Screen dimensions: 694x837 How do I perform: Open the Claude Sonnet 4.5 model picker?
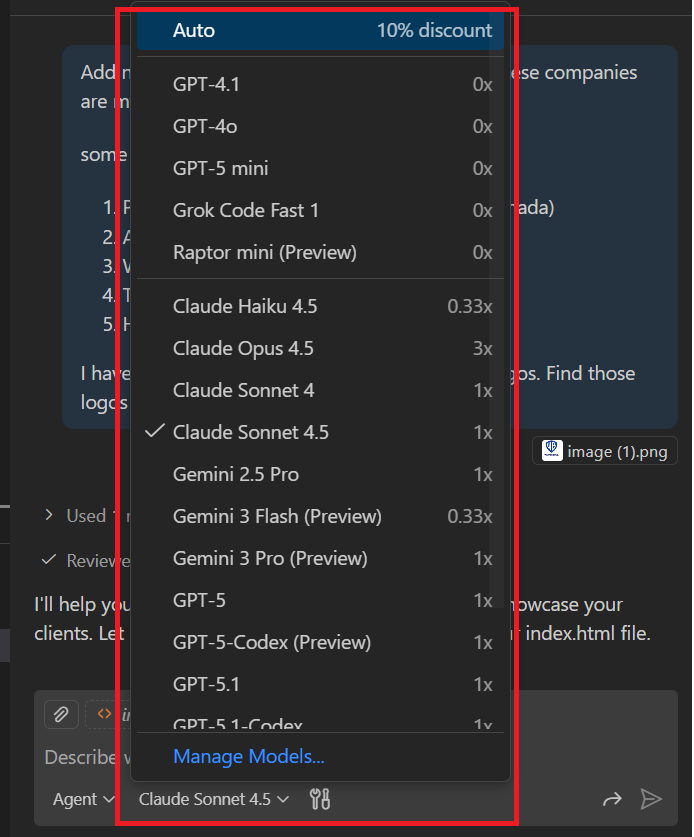(x=214, y=799)
